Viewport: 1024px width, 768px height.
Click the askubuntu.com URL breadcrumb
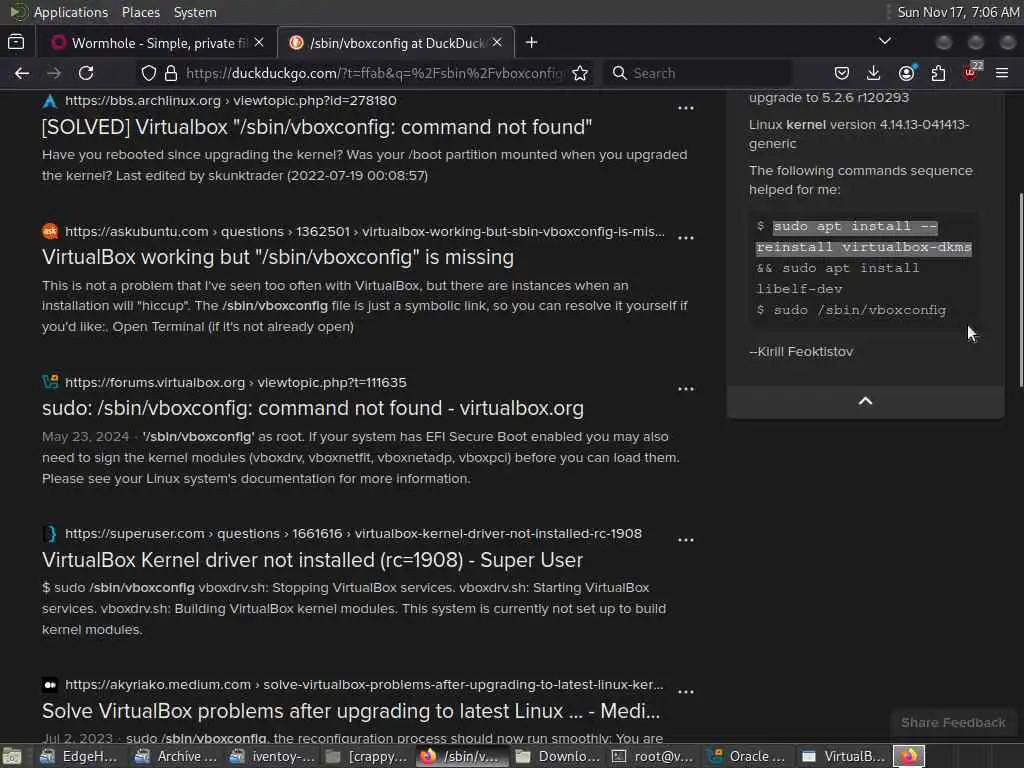click(x=364, y=232)
